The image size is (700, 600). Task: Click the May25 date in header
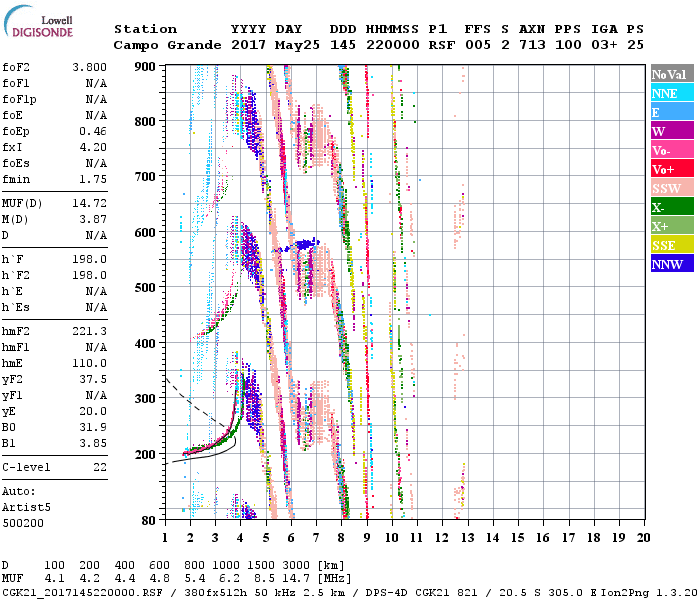point(297,45)
